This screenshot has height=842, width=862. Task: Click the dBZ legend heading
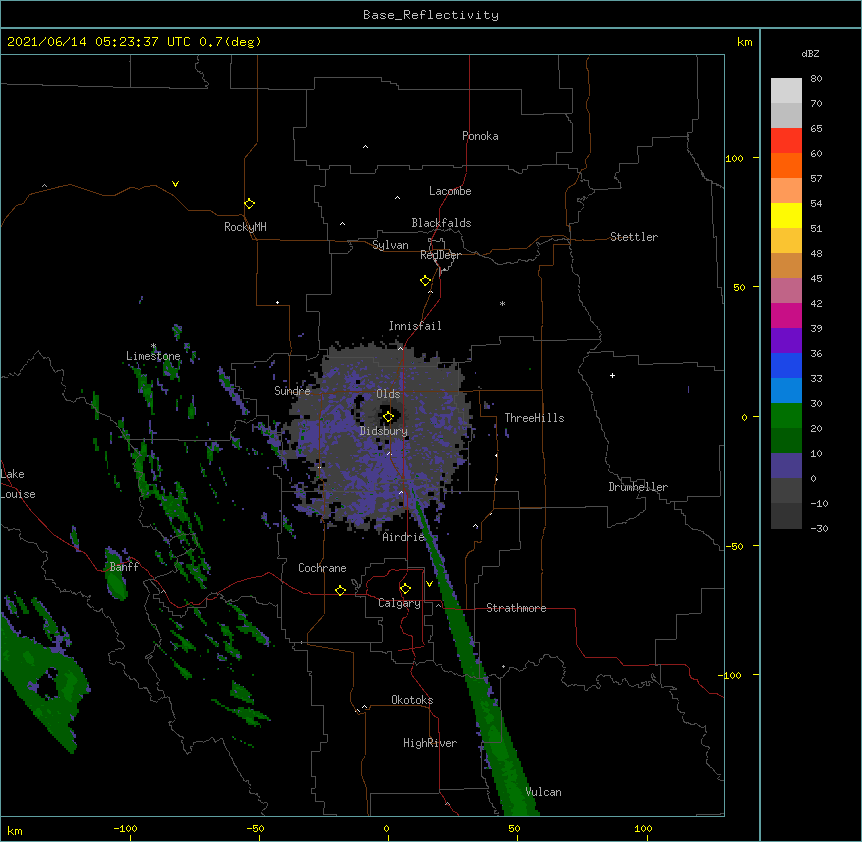click(810, 54)
